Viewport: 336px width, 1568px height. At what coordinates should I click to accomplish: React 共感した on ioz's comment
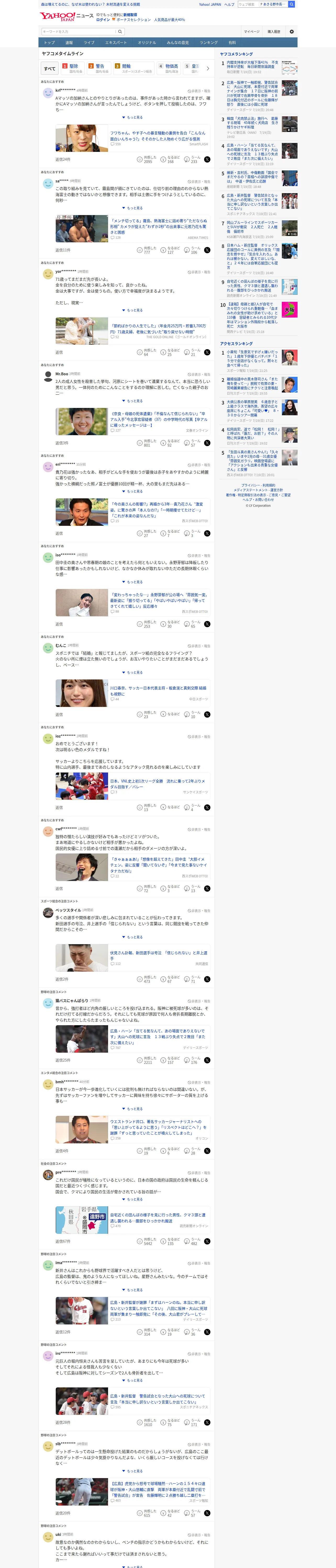147,808
